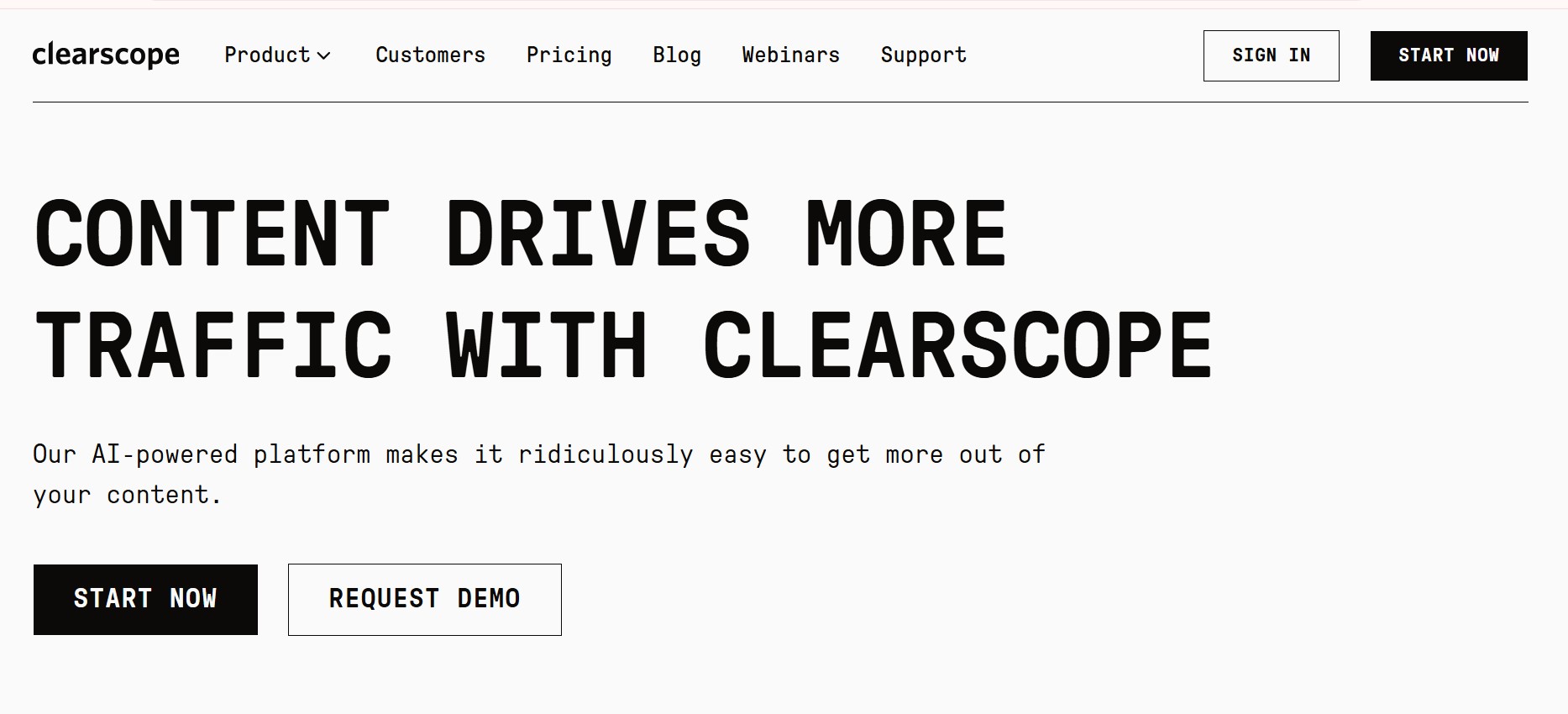1568x714 pixels.
Task: Navigate to Support
Action: click(923, 55)
